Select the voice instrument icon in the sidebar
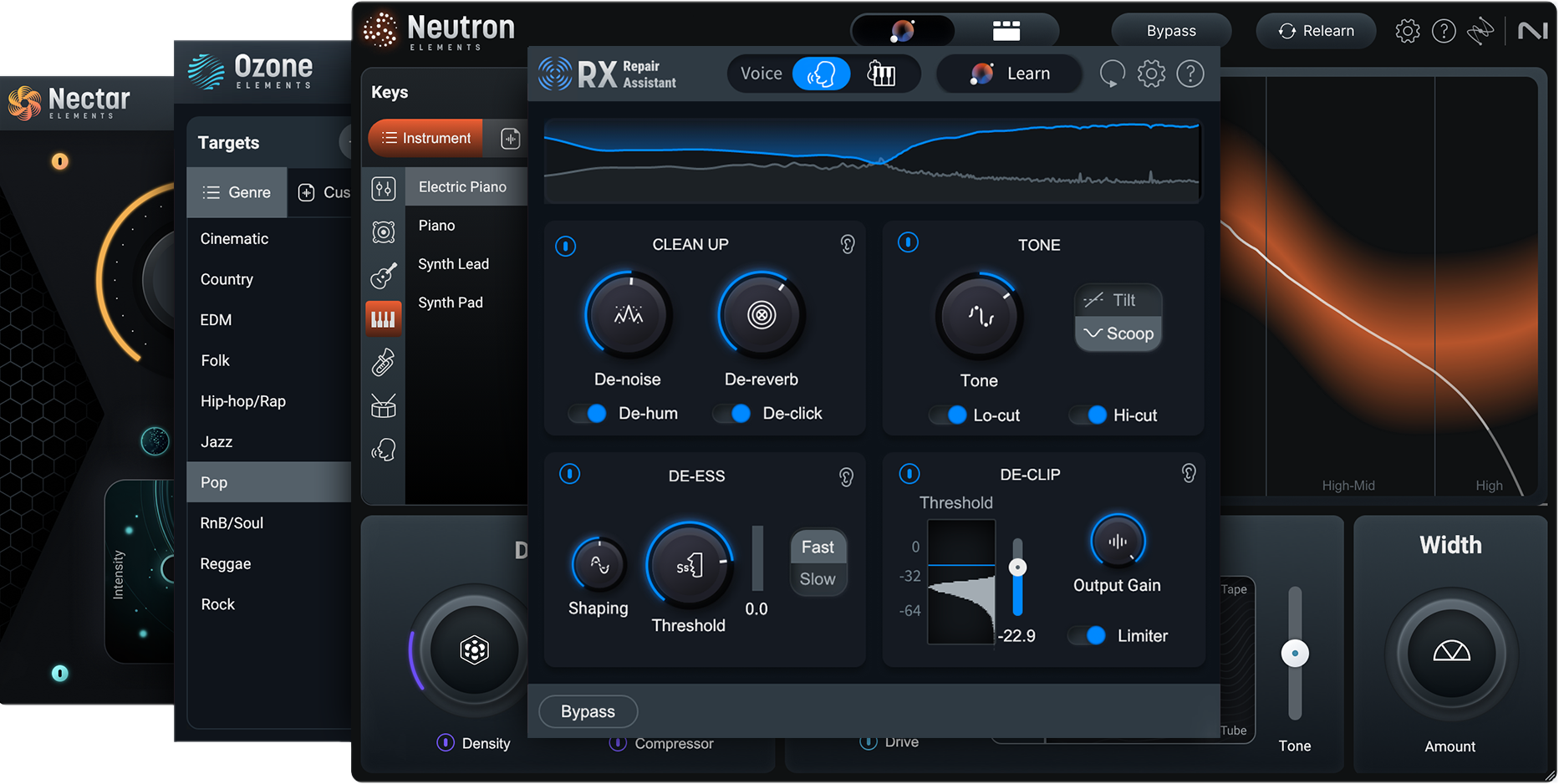 tap(383, 450)
